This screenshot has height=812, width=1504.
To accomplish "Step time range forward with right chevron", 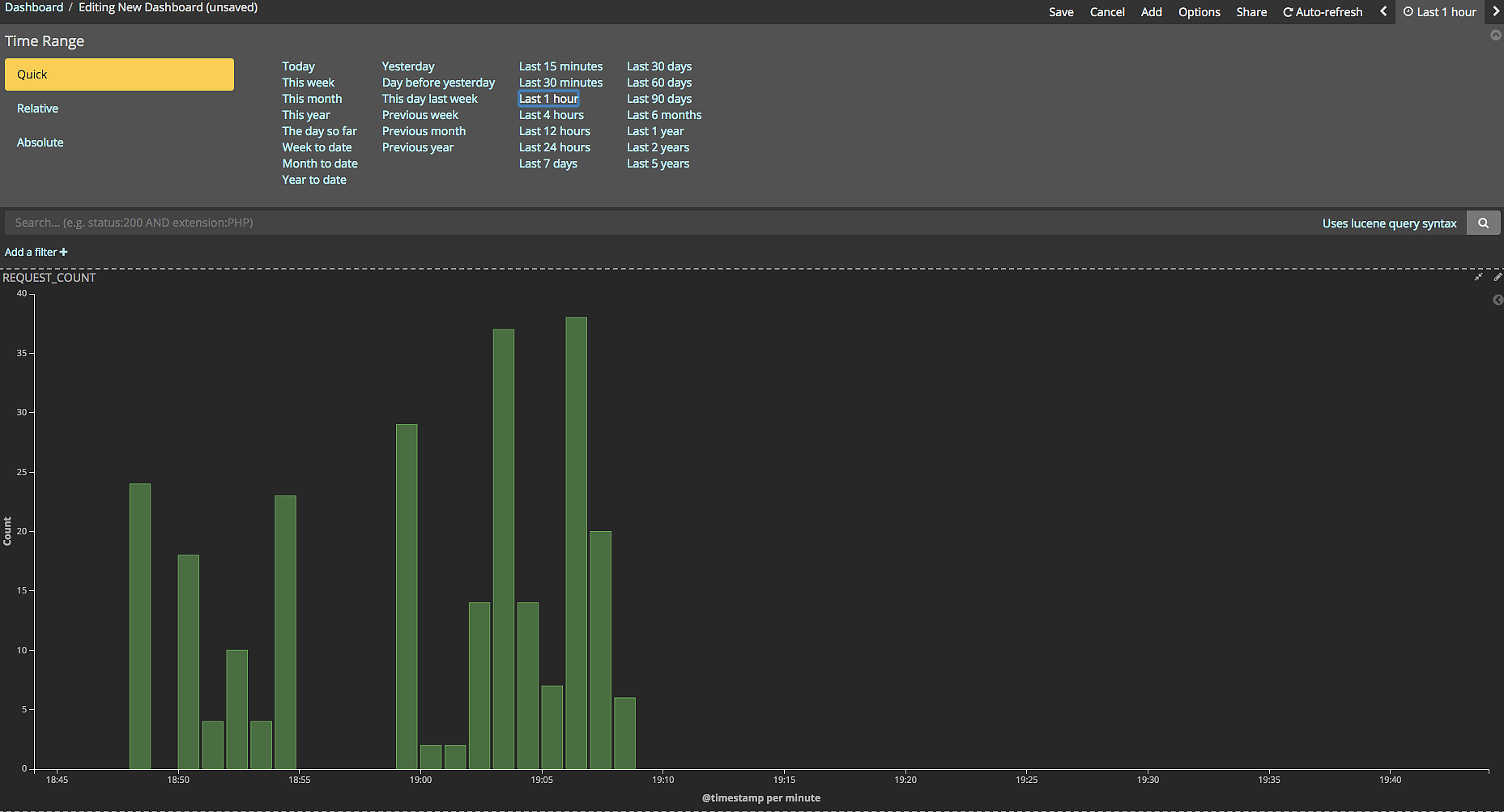I will tap(1495, 11).
